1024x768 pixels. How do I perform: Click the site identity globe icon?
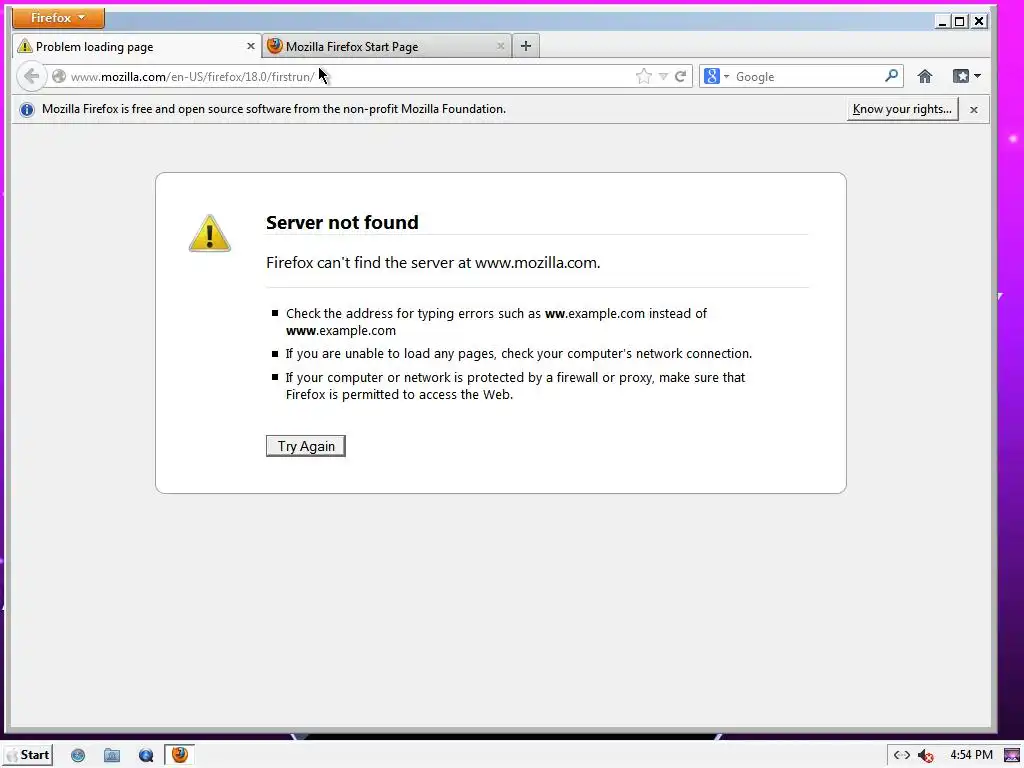59,76
